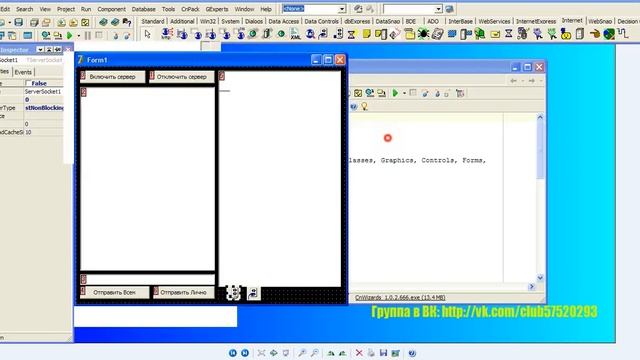Pick the square wave component icon

623,33
